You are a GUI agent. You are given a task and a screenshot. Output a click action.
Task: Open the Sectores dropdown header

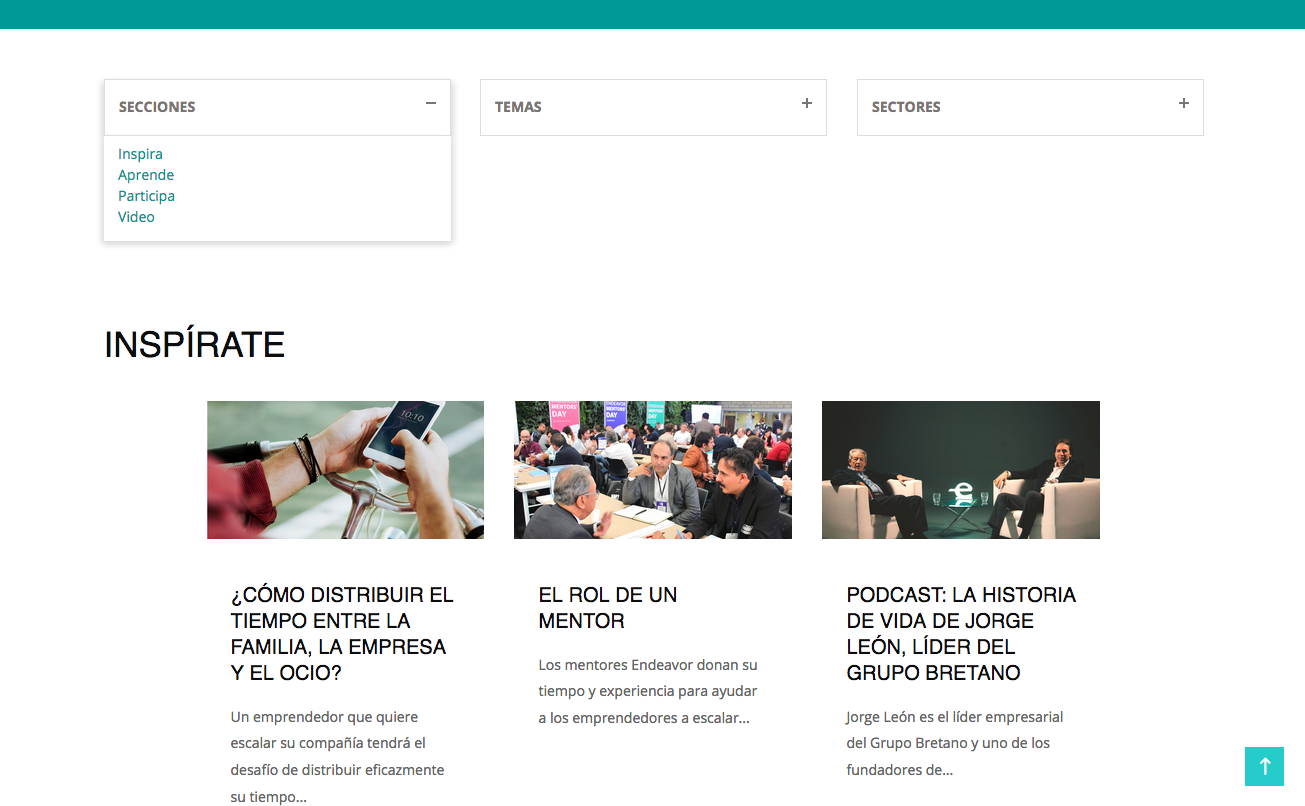coord(906,107)
